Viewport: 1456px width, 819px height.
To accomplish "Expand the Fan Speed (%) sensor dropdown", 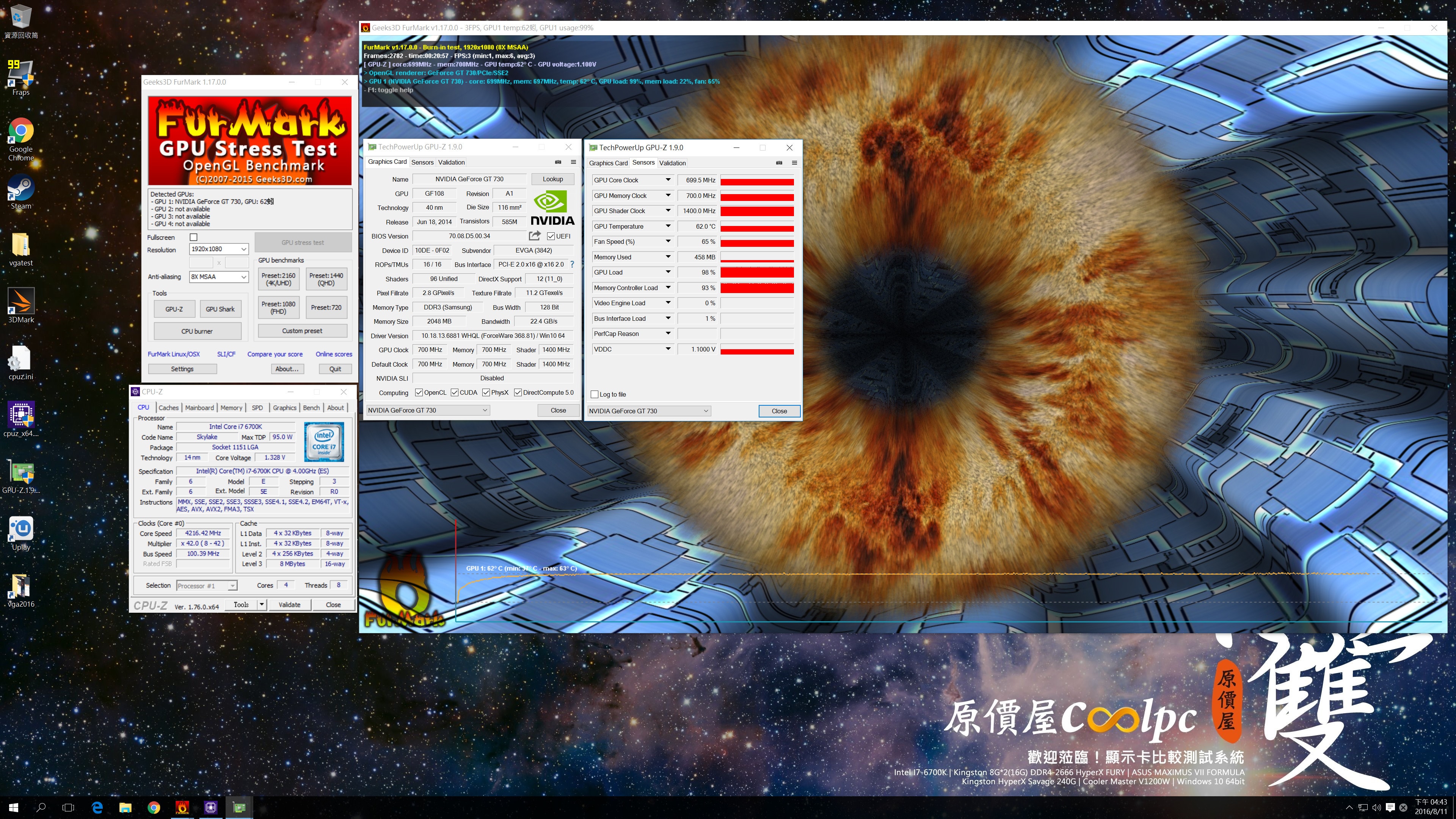I will (668, 242).
